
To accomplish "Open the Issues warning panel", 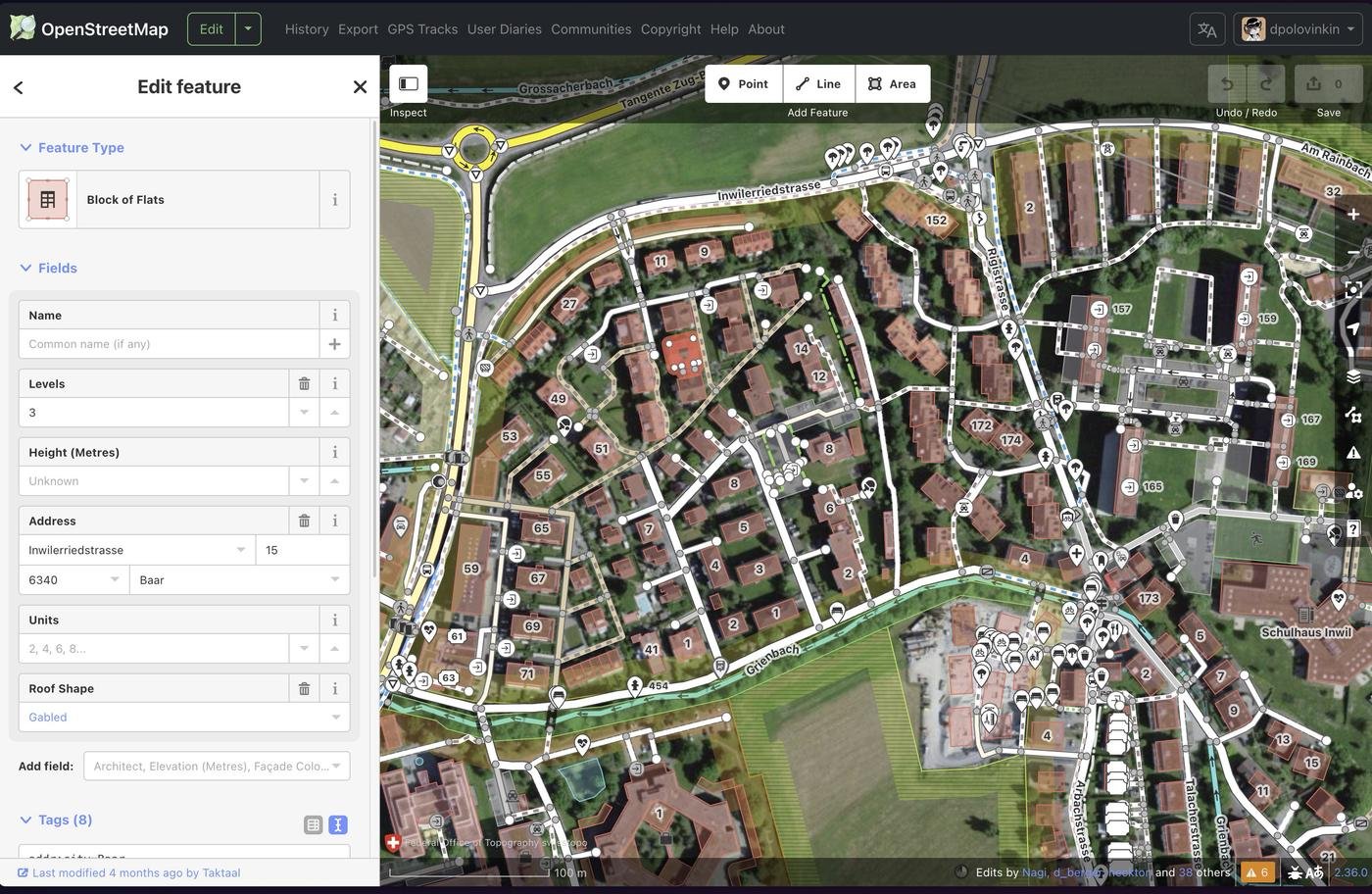I will point(1353,452).
